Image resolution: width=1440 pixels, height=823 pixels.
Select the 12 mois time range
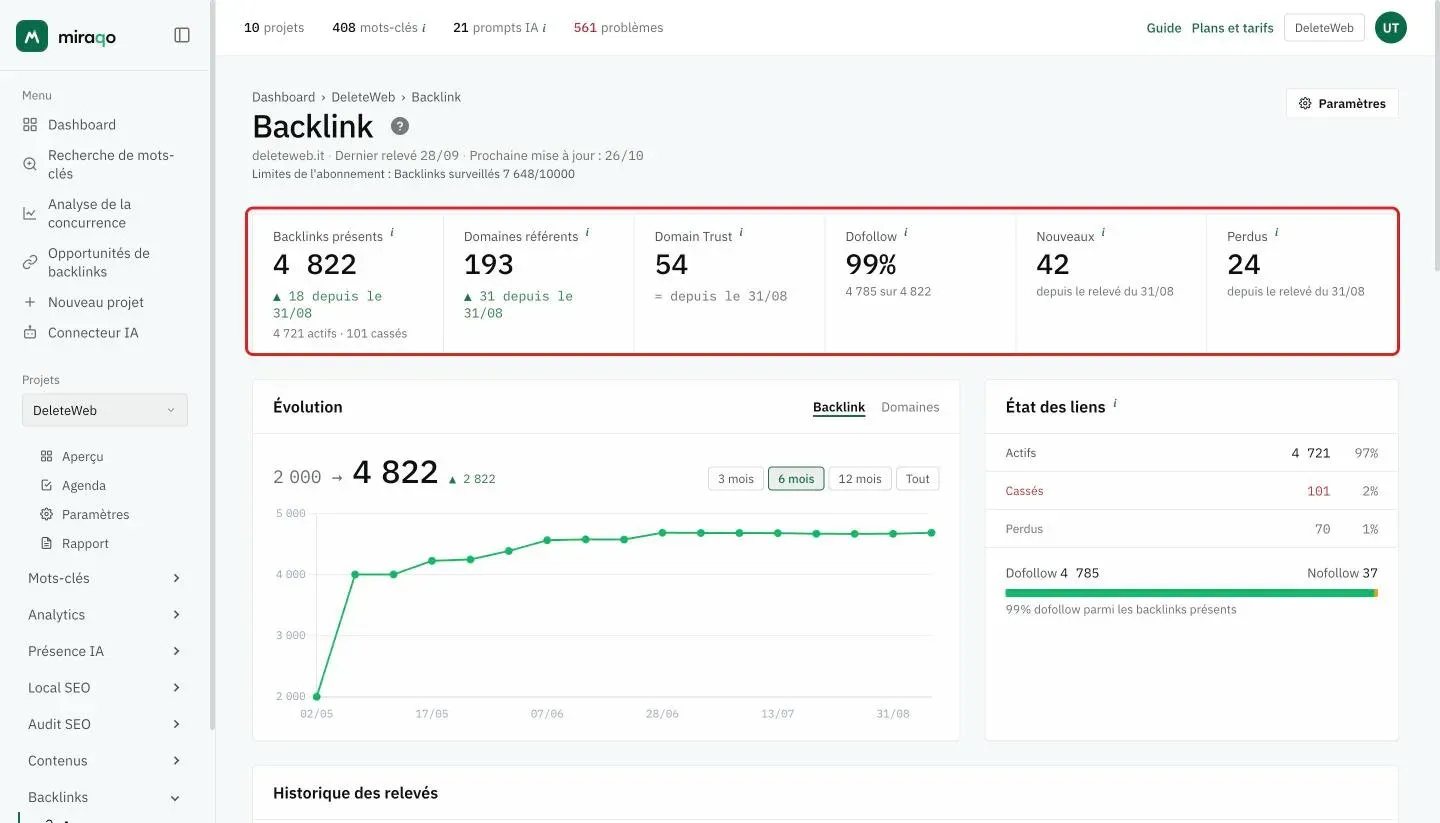click(860, 479)
